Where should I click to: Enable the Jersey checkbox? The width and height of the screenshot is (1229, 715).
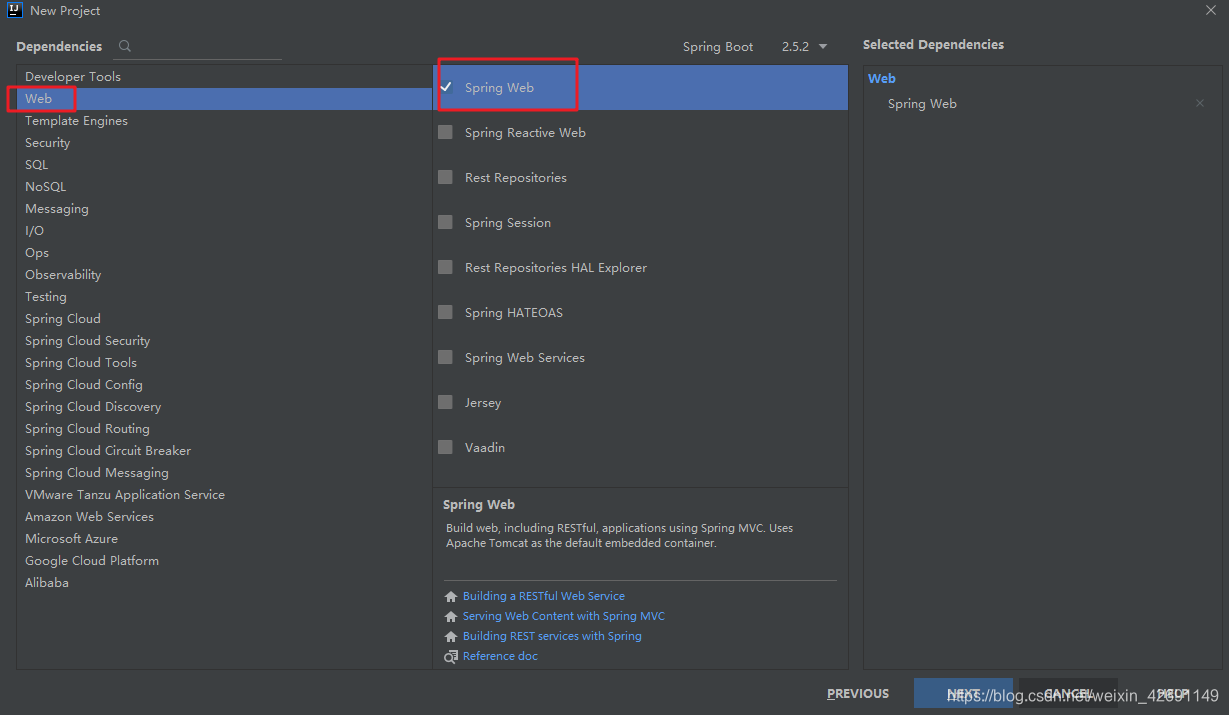[446, 402]
